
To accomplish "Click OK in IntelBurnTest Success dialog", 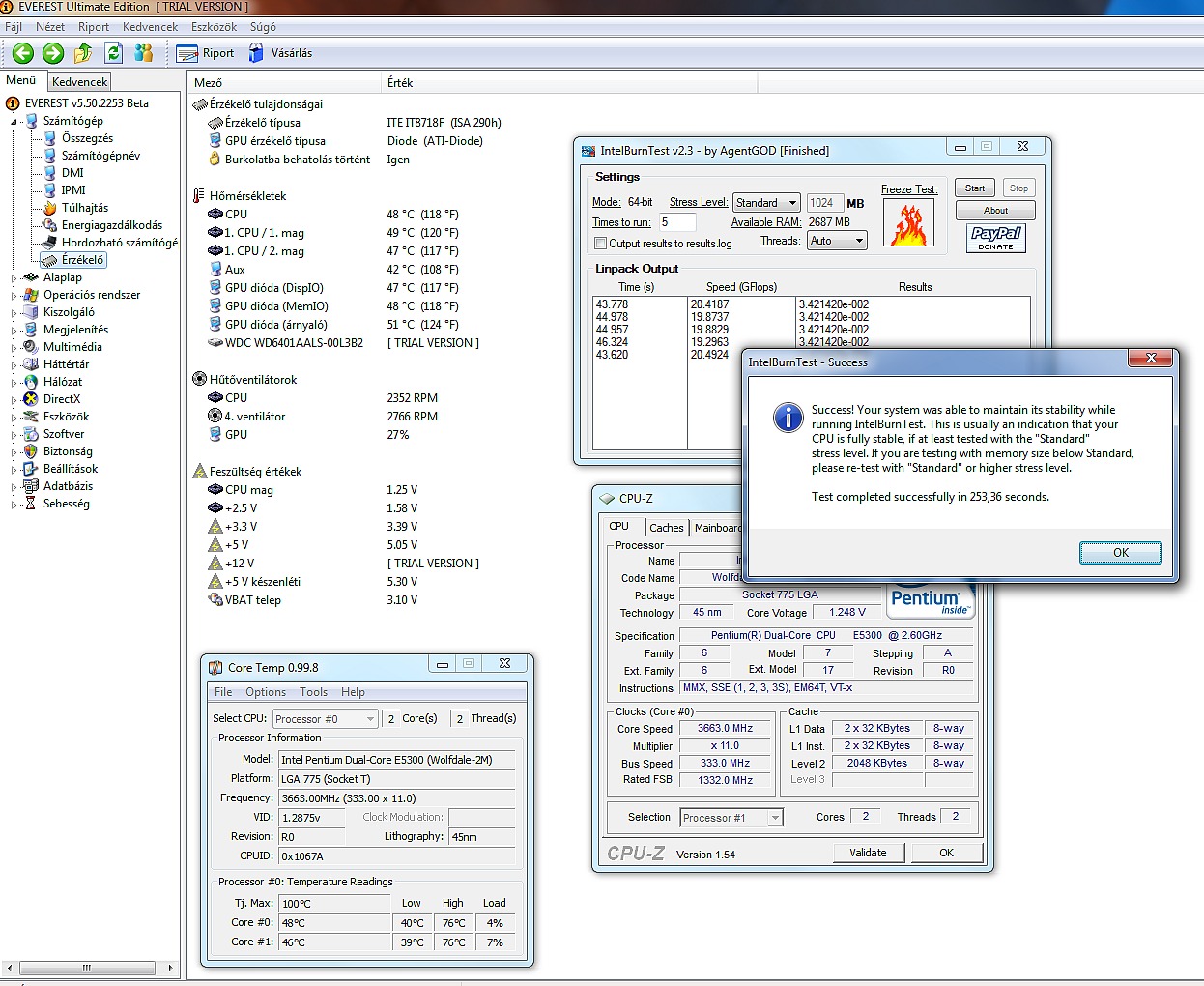I will click(1121, 553).
